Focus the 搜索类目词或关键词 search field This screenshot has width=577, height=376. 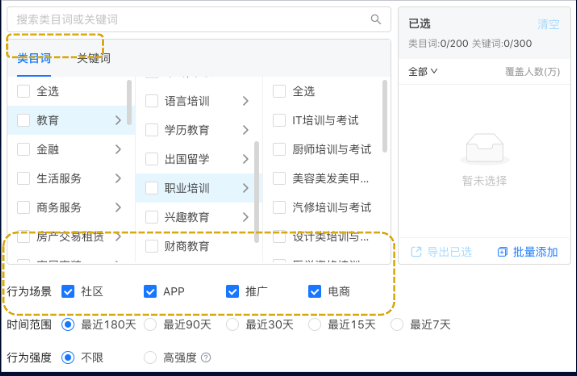(199, 19)
